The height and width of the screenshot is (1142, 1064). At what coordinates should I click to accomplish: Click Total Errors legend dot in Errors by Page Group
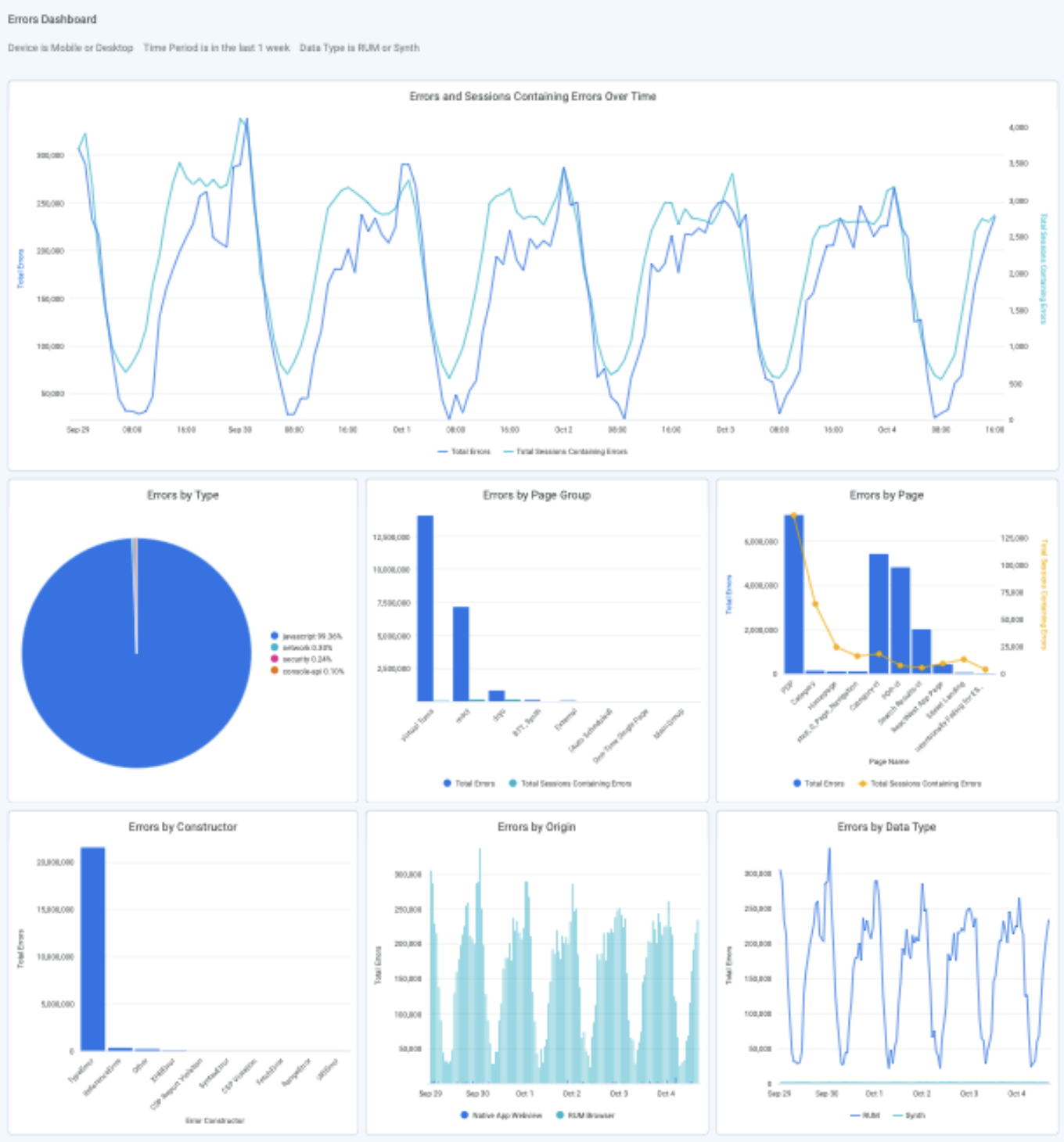(448, 783)
